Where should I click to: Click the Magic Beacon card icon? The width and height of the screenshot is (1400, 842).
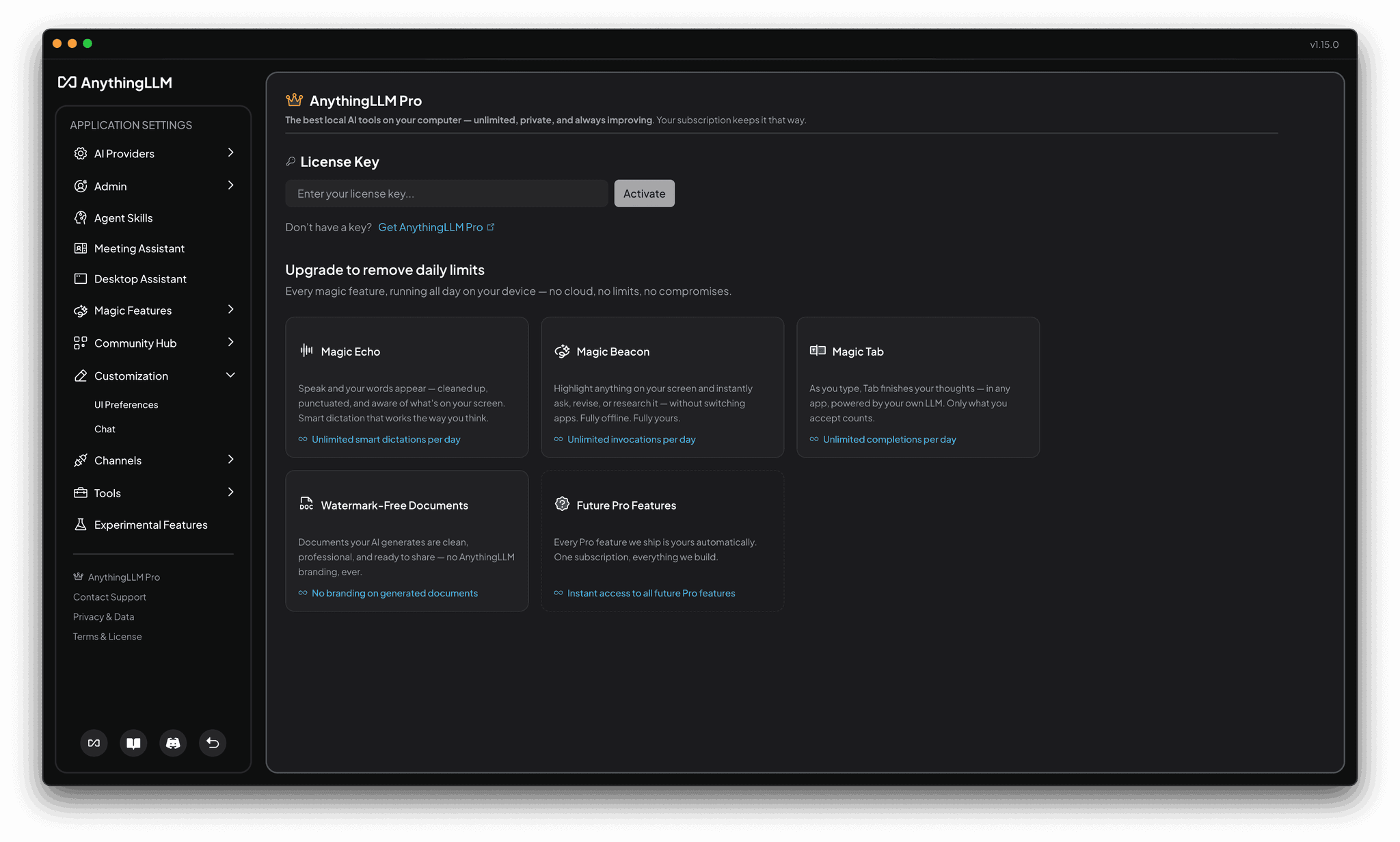click(x=562, y=351)
